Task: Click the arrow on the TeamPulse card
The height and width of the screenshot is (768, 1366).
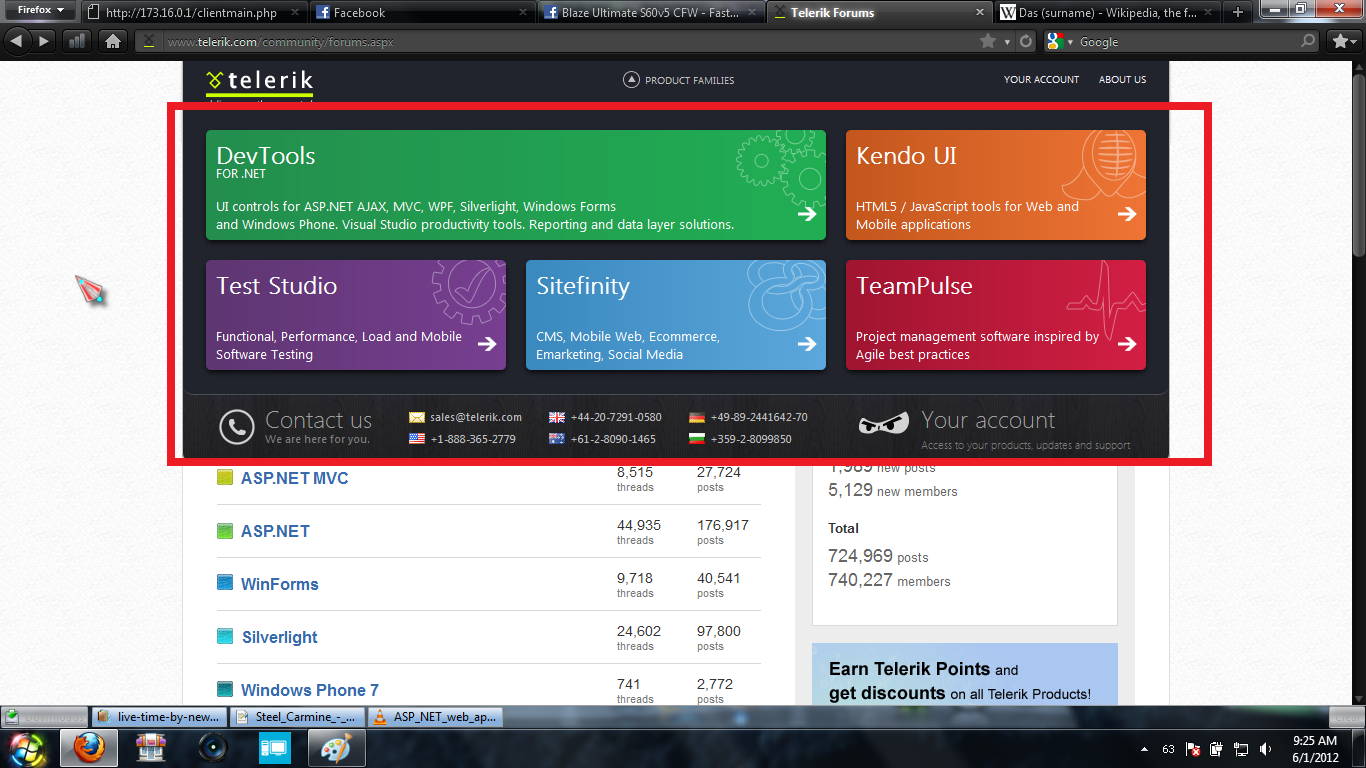Action: click(x=1127, y=343)
